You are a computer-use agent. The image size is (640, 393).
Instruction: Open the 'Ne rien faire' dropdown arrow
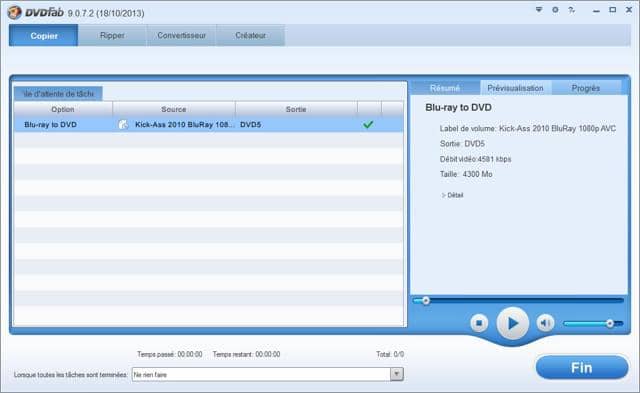397,374
